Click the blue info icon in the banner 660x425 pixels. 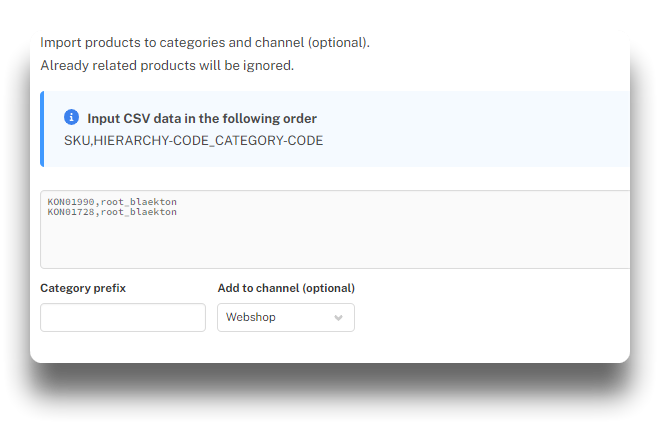pyautogui.click(x=71, y=117)
